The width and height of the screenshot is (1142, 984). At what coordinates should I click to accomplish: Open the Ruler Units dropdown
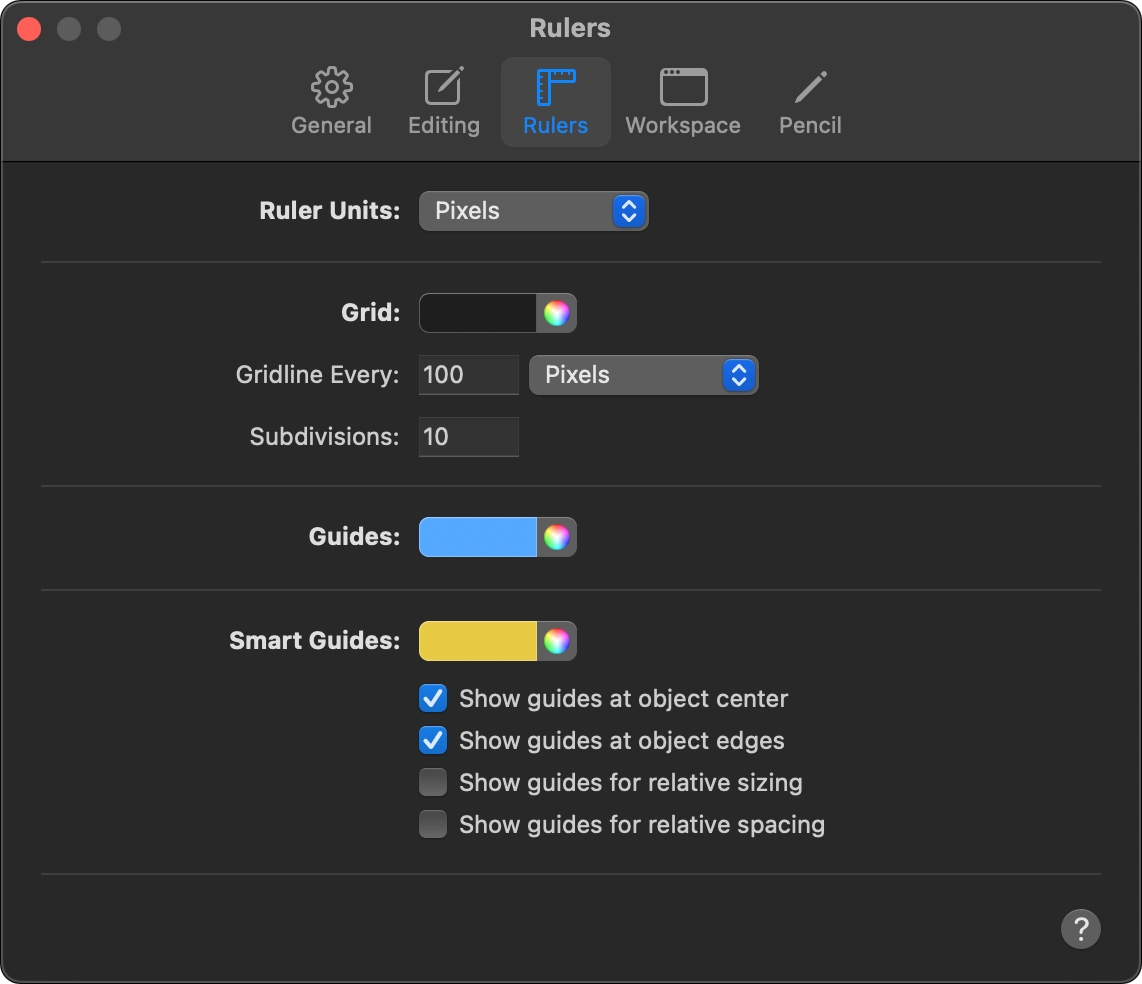(533, 211)
